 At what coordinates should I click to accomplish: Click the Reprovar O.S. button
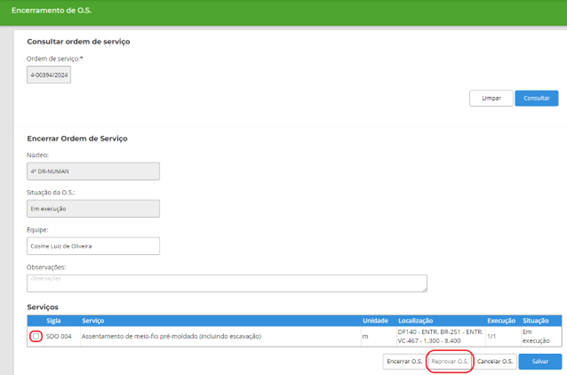pos(449,361)
